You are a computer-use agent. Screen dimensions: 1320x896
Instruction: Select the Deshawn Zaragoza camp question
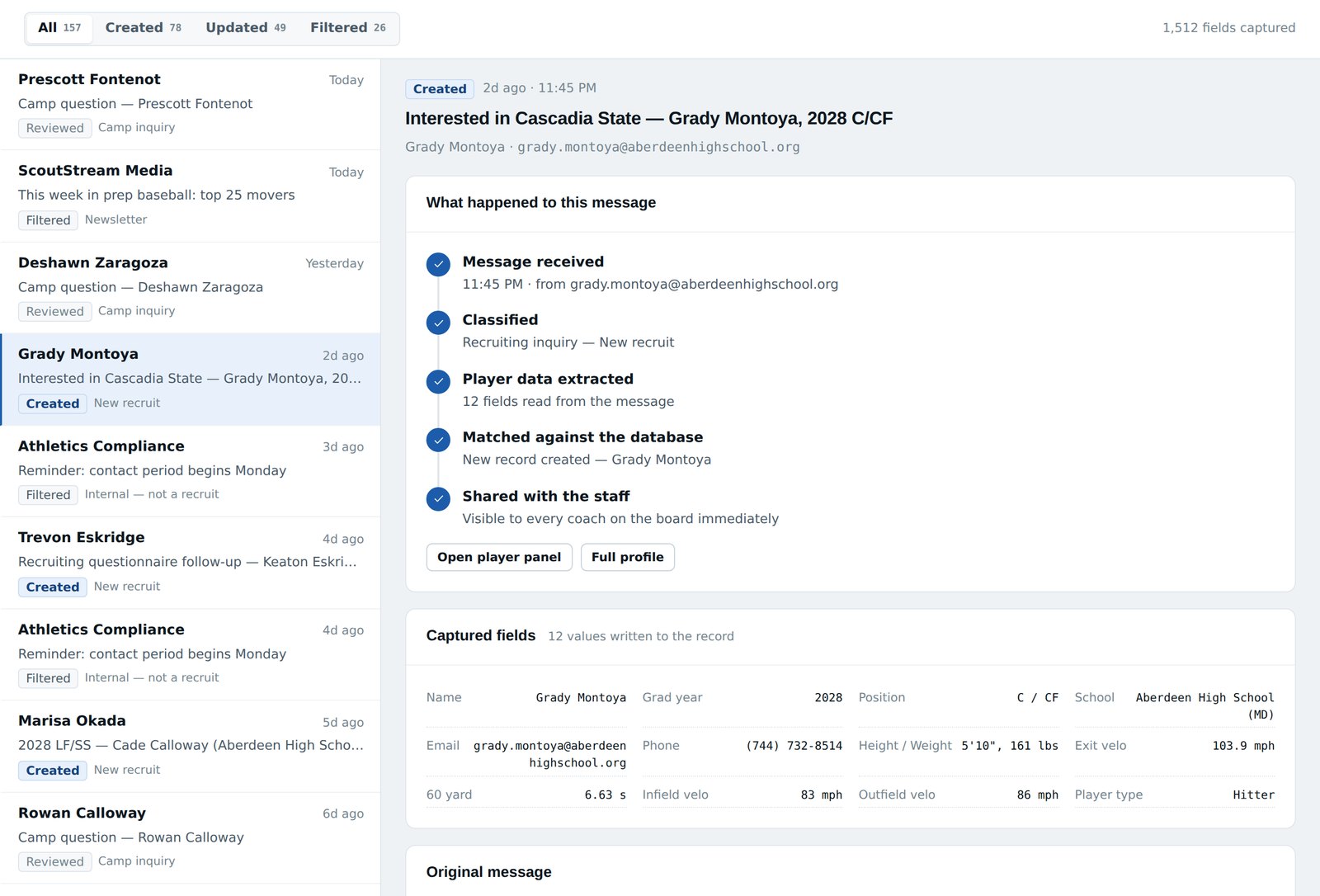191,287
